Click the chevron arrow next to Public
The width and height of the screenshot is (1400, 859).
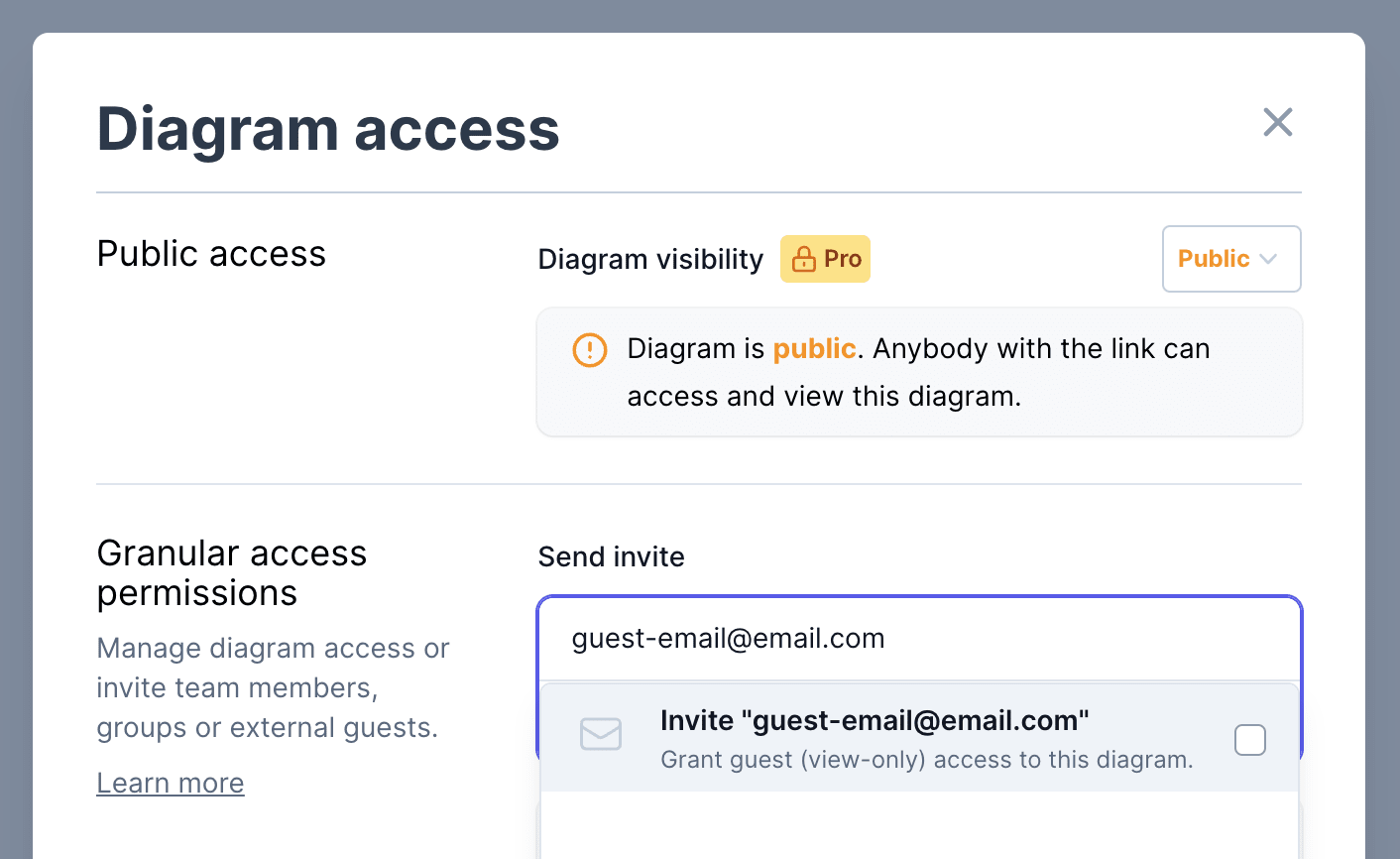tap(1268, 259)
